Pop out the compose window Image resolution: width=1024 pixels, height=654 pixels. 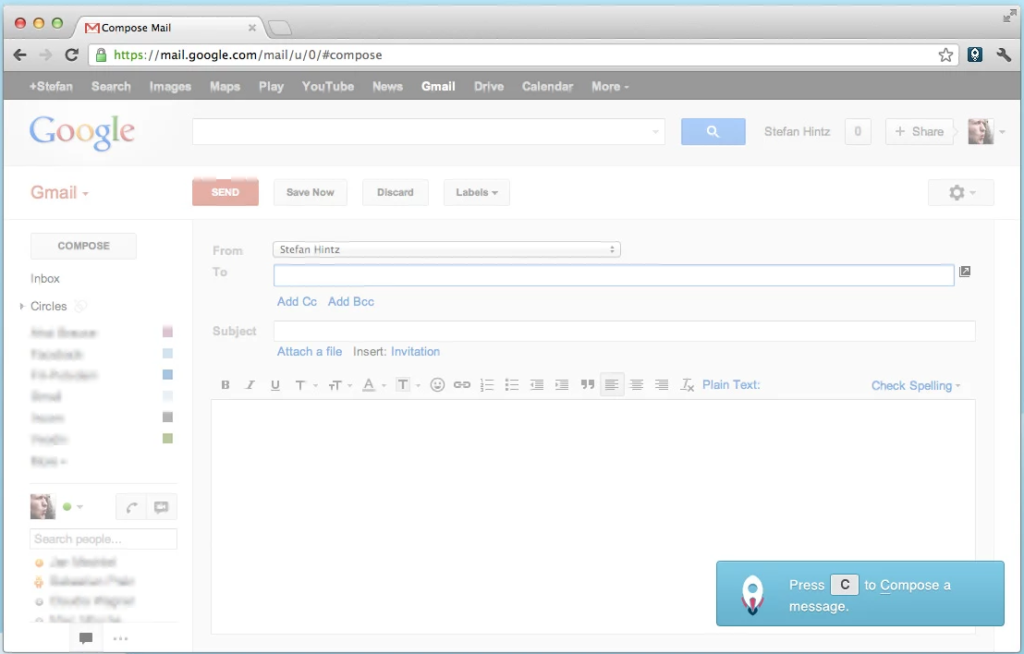[965, 271]
